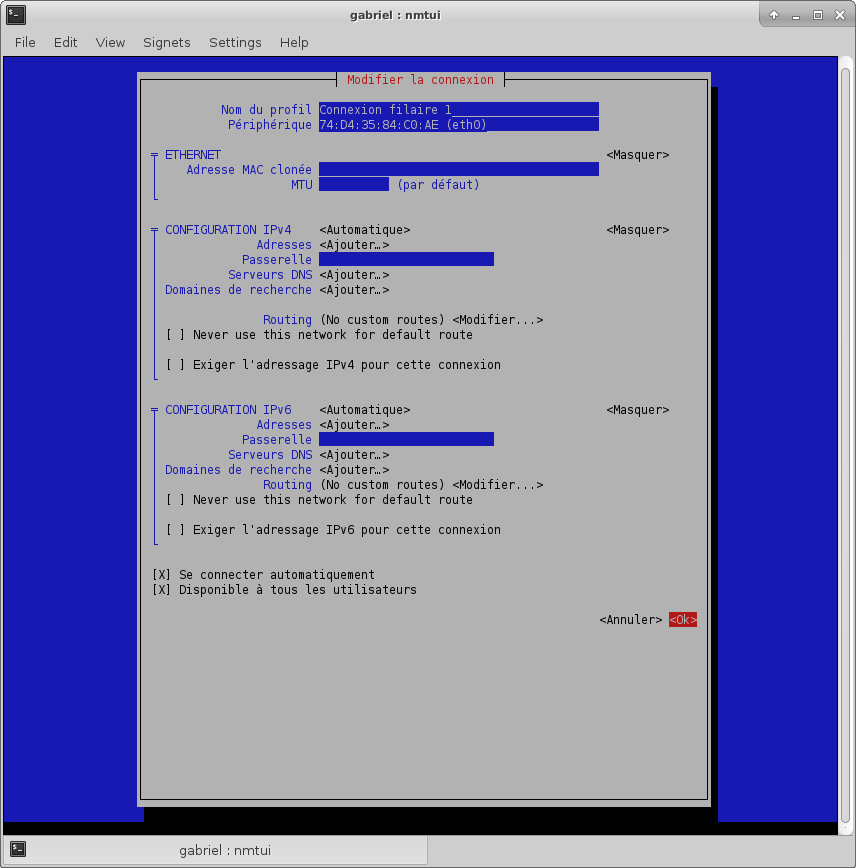
Task: Minimize the nmtui window
Action: click(x=796, y=16)
